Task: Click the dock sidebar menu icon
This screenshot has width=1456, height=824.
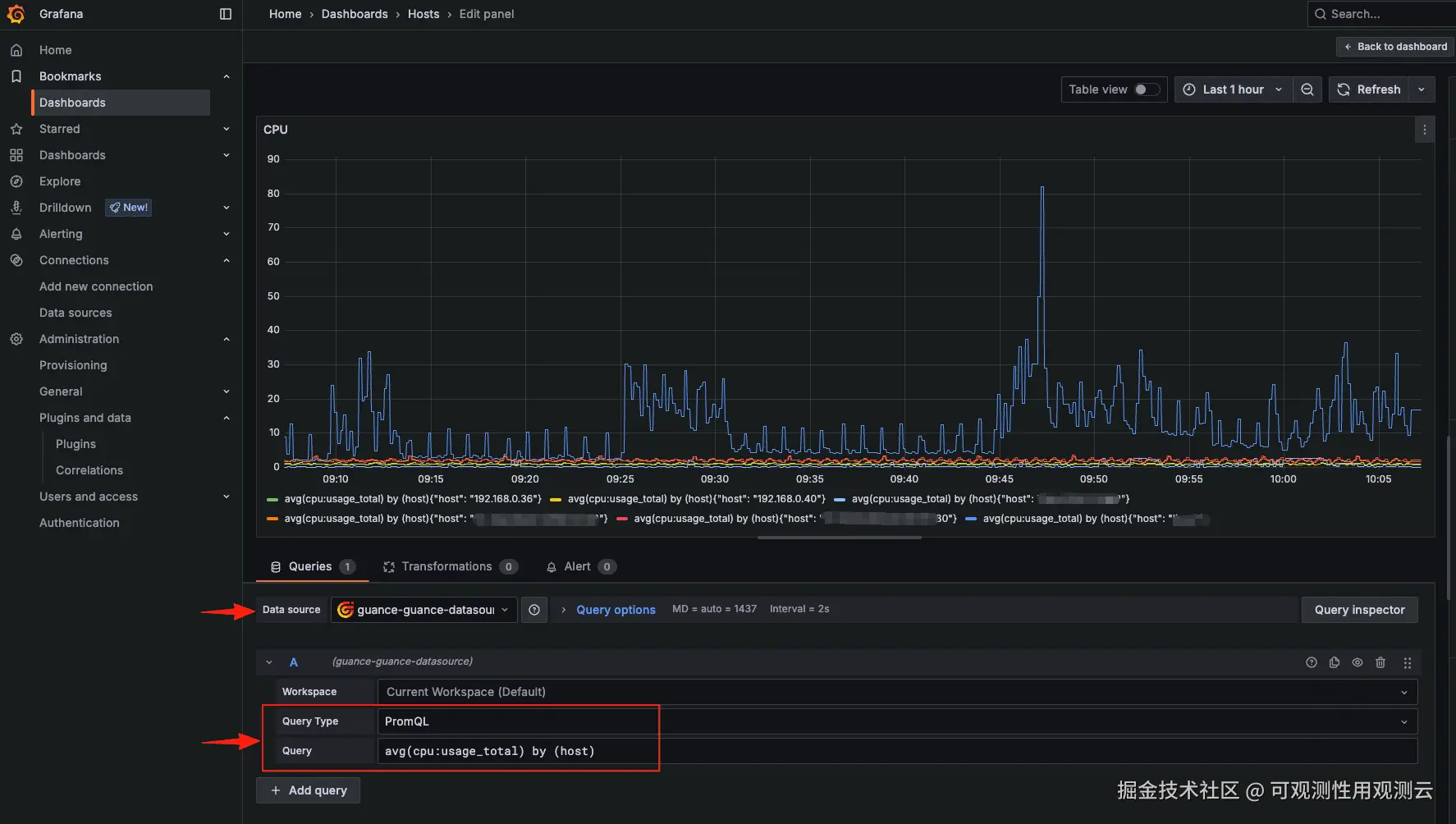Action: click(x=226, y=14)
